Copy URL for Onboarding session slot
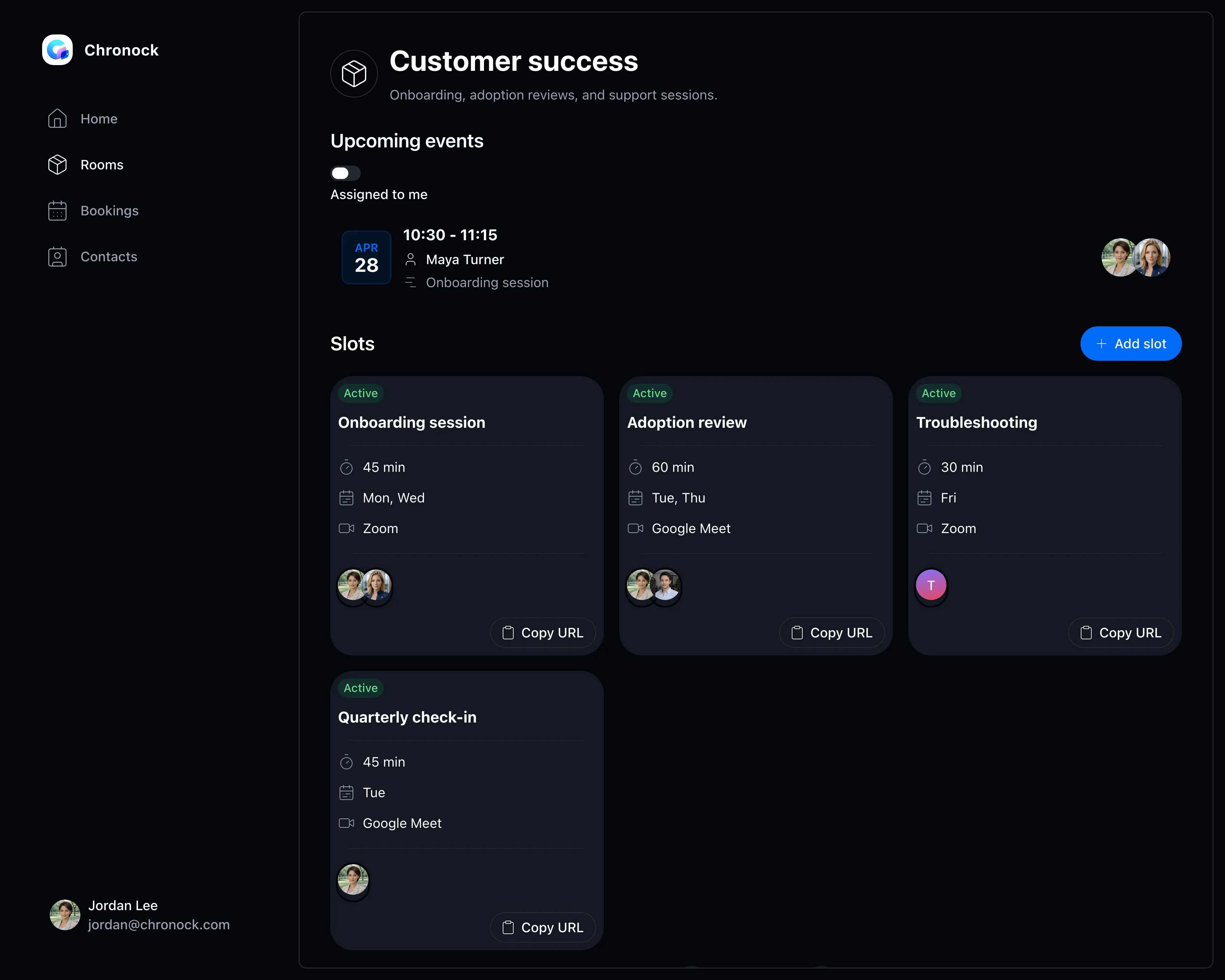This screenshot has height=980, width=1225. point(543,633)
